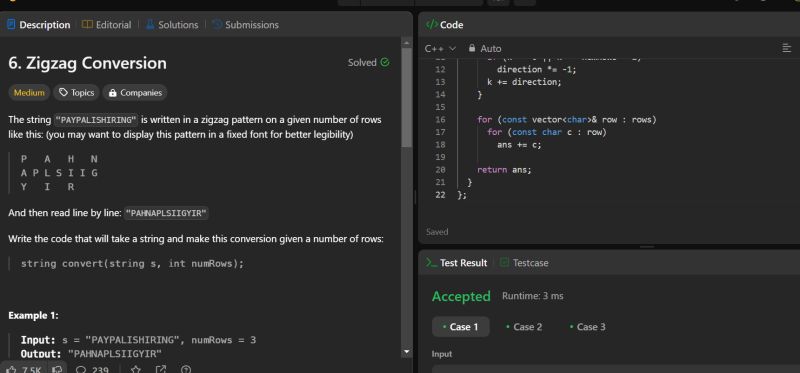Image resolution: width=800 pixels, height=373 pixels.
Task: Expand the Topics tag section
Action: [x=77, y=93]
